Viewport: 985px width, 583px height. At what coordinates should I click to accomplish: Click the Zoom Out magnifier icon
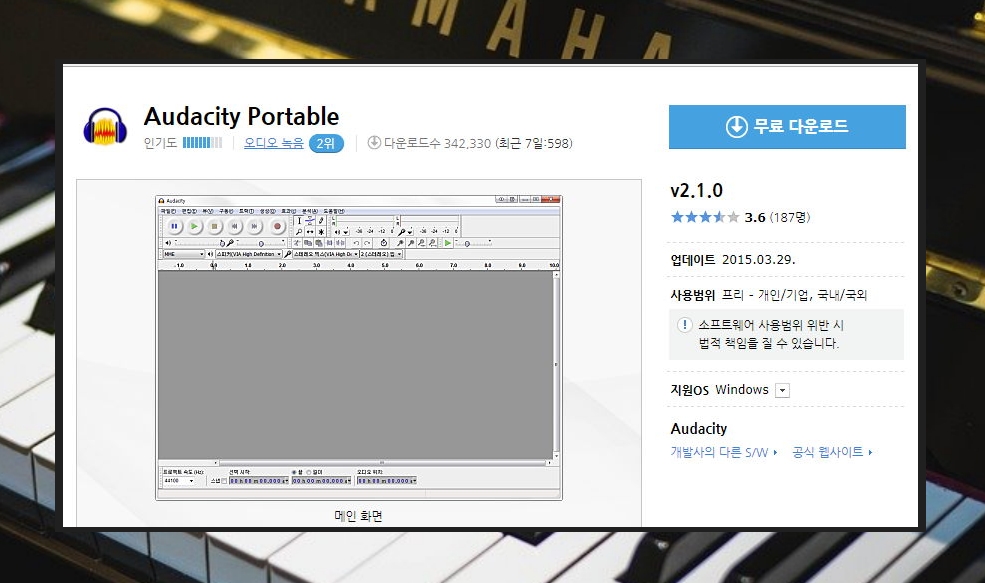point(410,243)
